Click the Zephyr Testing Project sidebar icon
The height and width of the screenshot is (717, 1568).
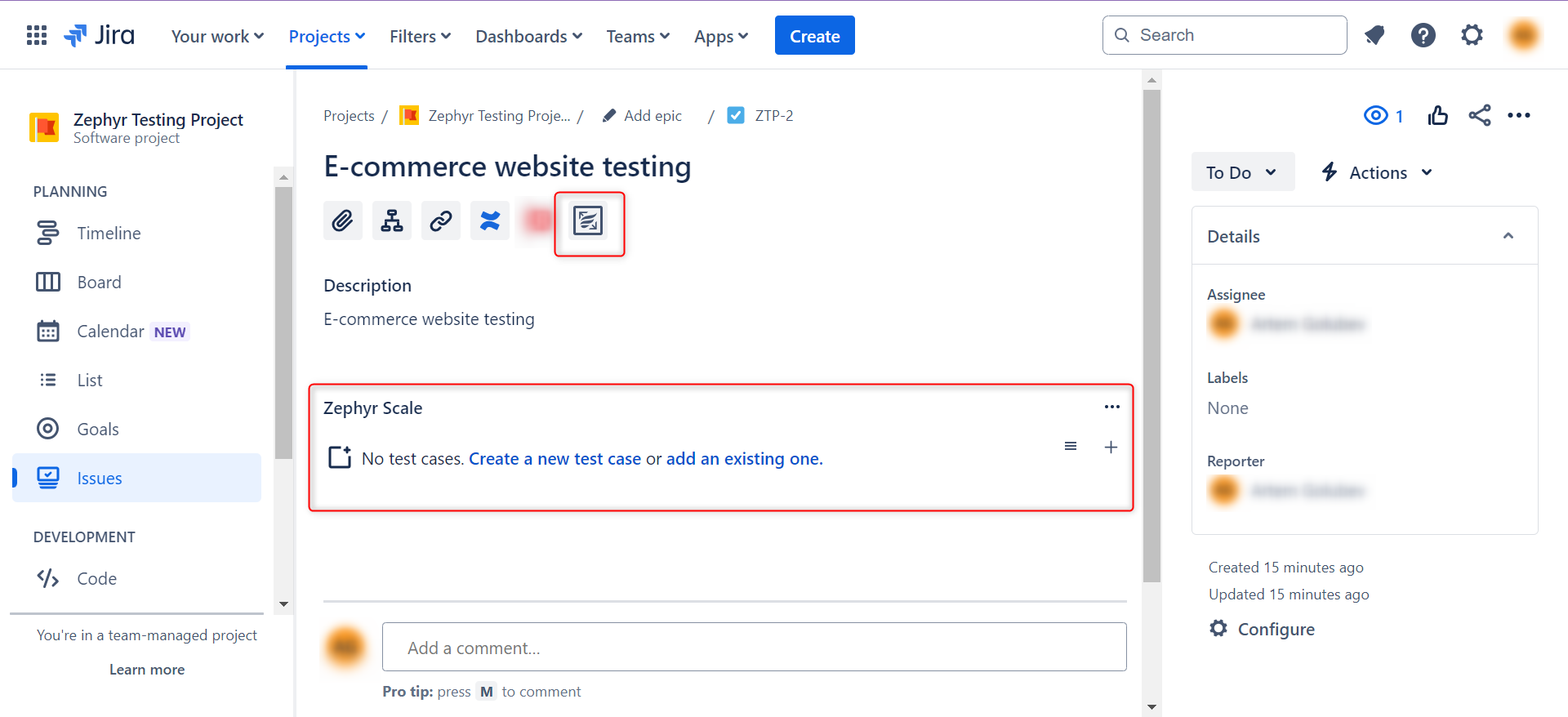point(44,127)
